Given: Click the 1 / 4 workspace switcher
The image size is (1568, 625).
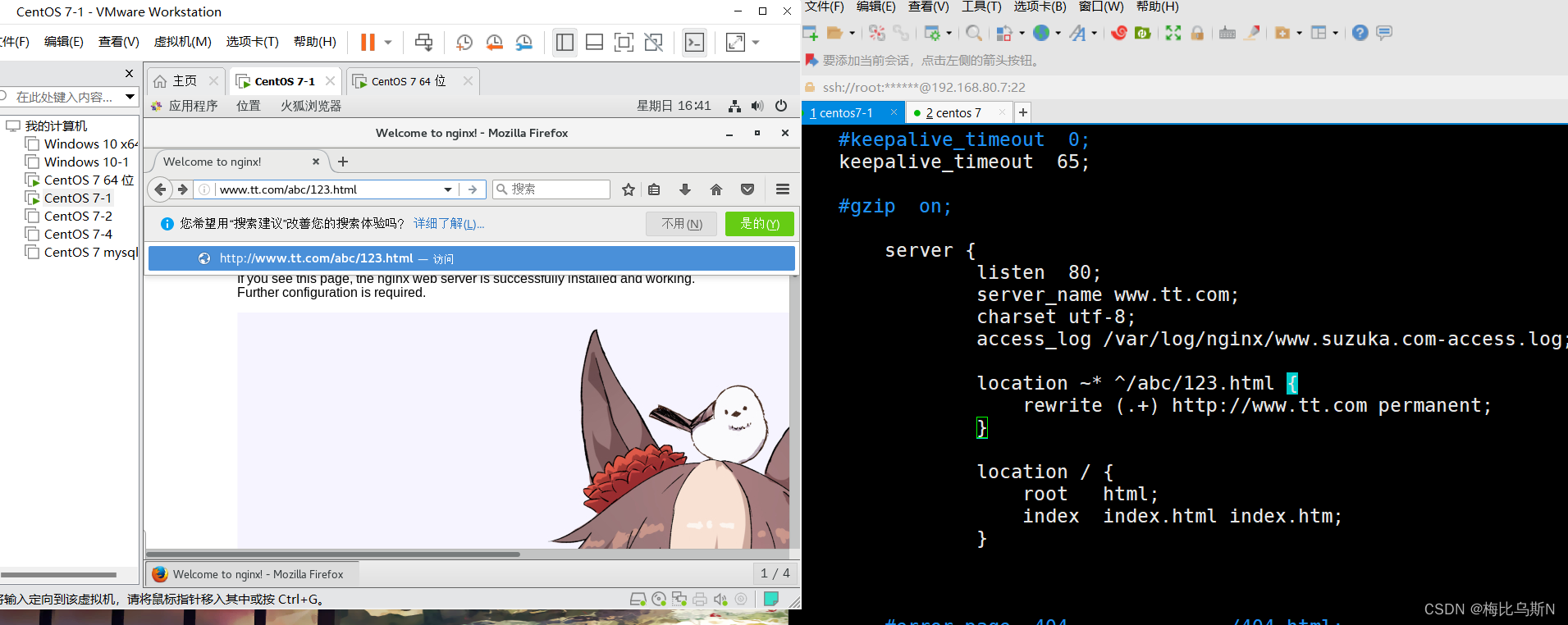Looking at the screenshot, I should pos(775,573).
